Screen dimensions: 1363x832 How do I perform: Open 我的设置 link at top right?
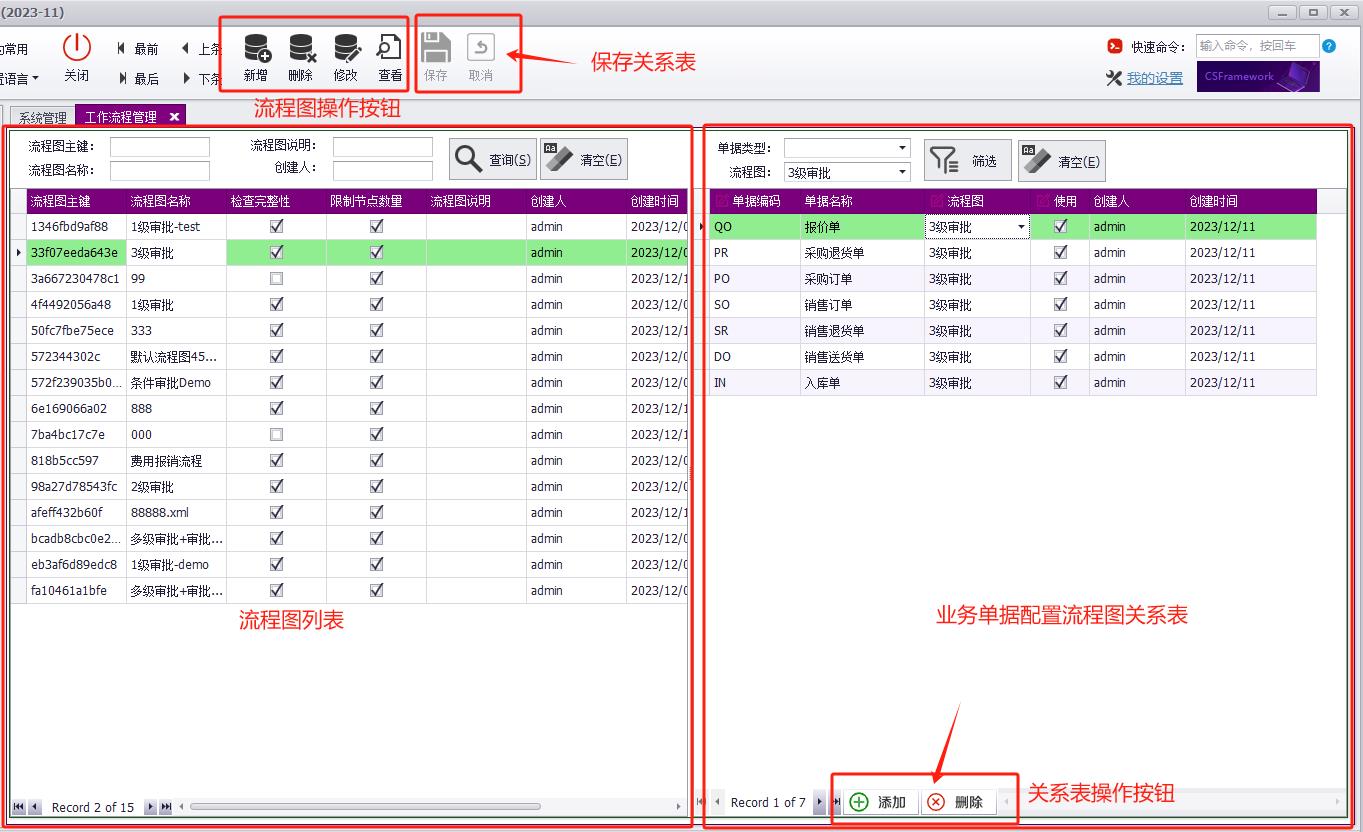[1156, 77]
